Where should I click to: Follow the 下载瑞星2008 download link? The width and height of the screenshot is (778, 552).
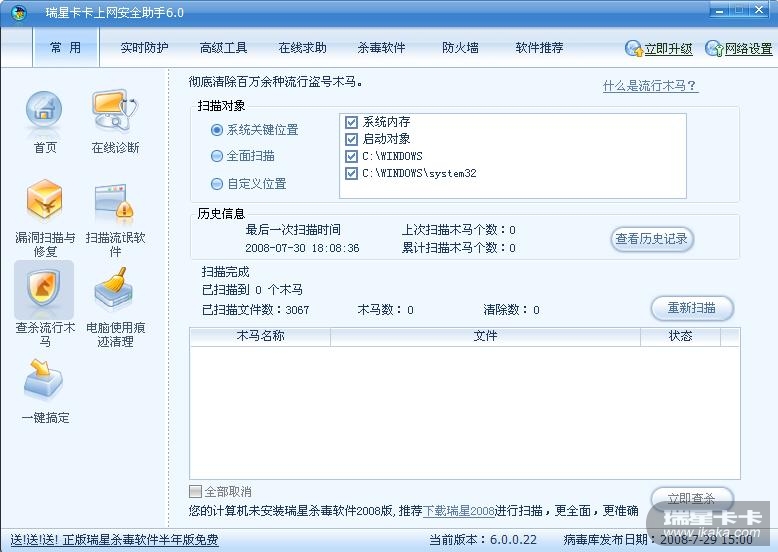point(458,510)
